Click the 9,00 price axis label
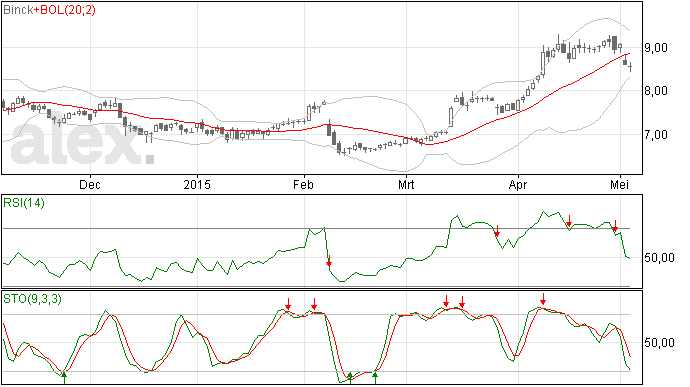Viewport: 690px width, 387px height. (656, 48)
